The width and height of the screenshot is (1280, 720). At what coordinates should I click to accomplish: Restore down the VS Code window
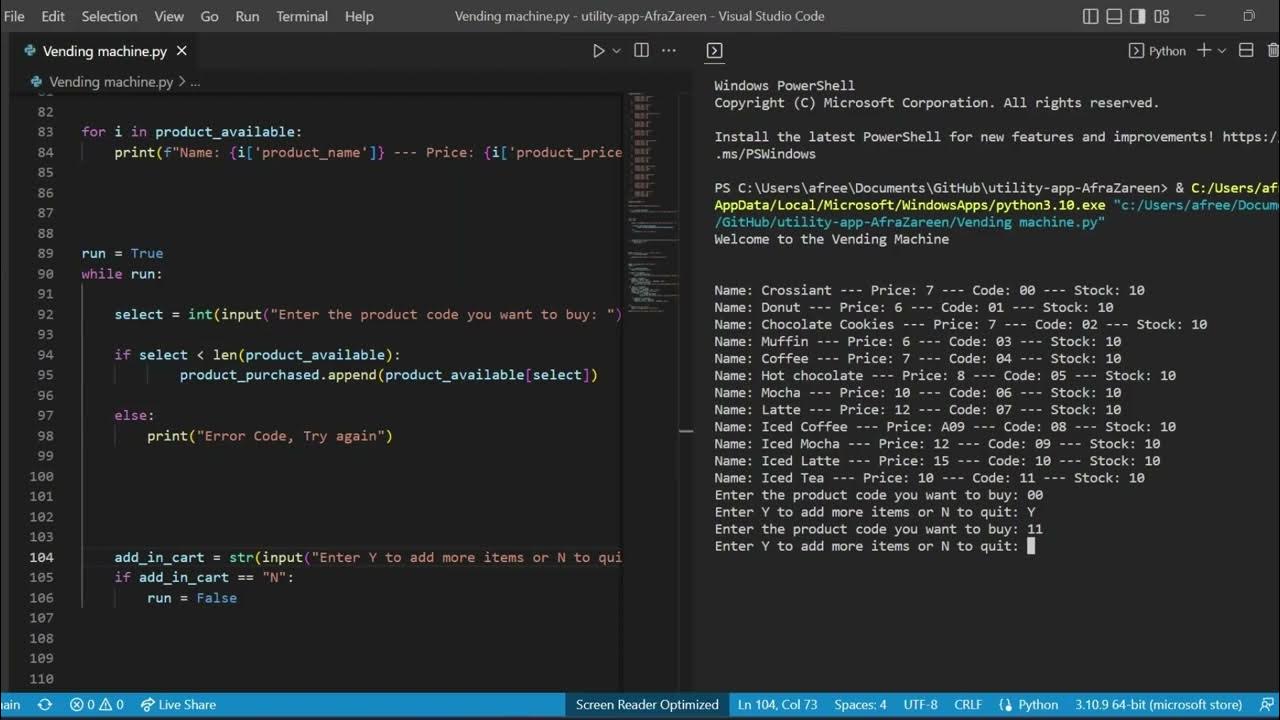(1249, 16)
